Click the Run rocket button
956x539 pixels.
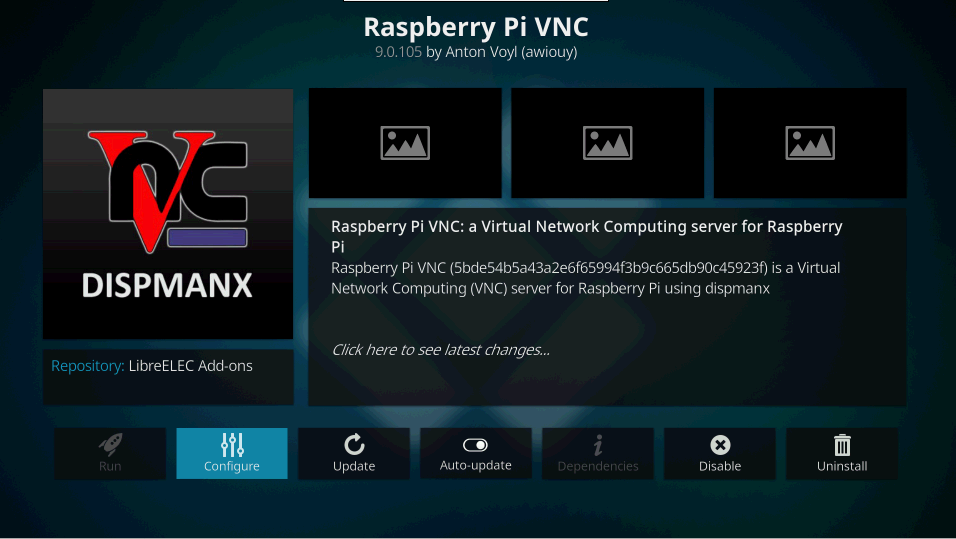(110, 453)
